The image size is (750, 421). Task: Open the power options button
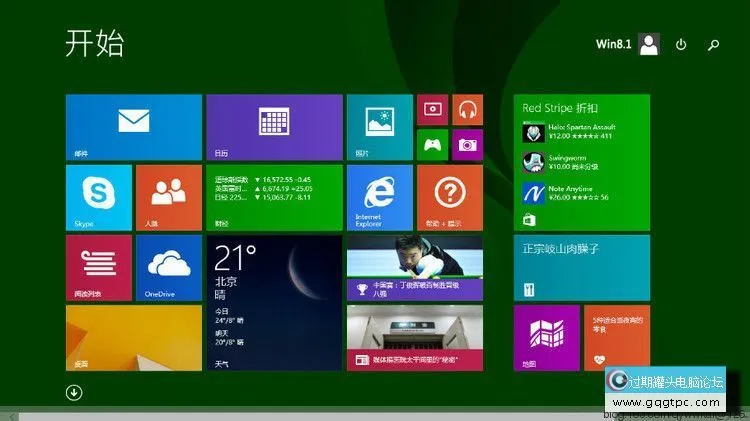click(x=681, y=44)
